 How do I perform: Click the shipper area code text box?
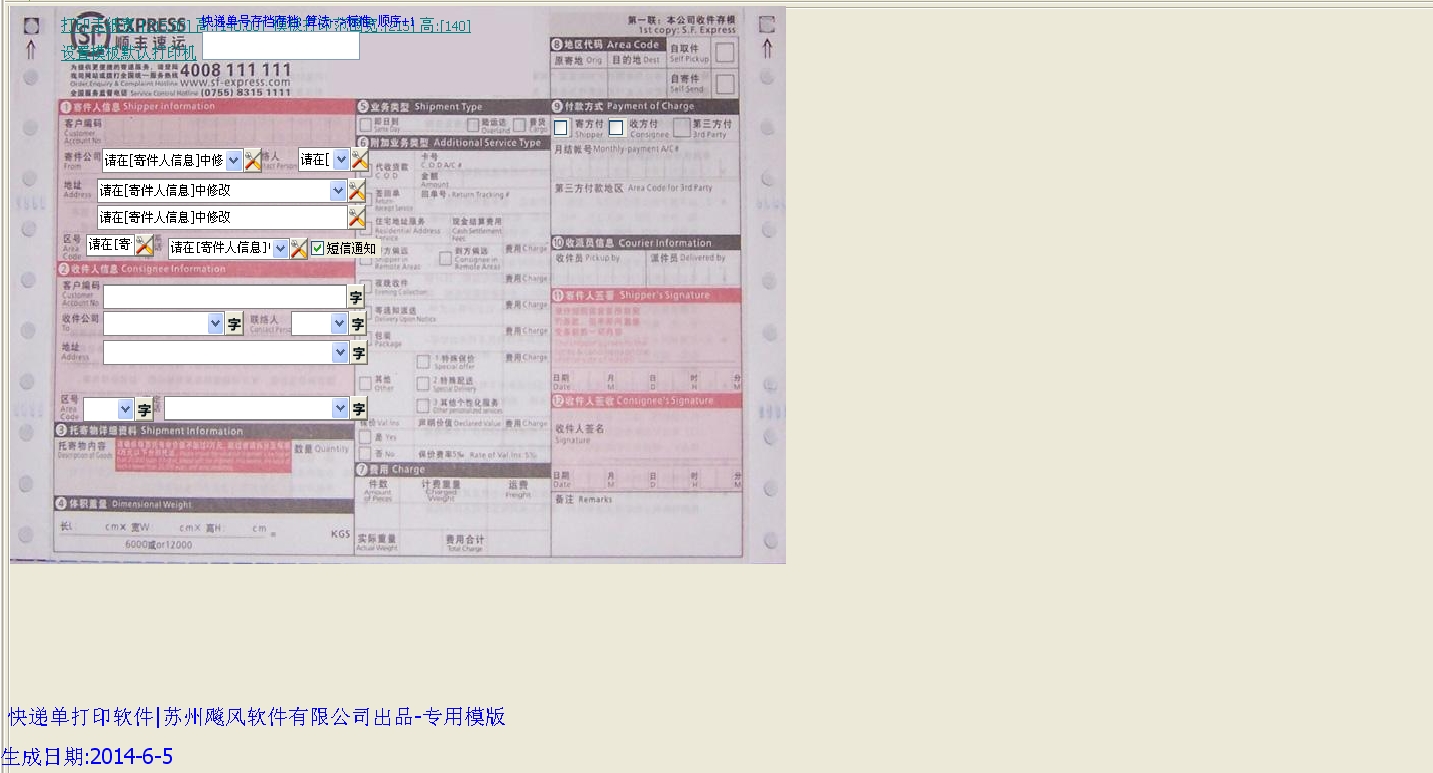pos(110,245)
